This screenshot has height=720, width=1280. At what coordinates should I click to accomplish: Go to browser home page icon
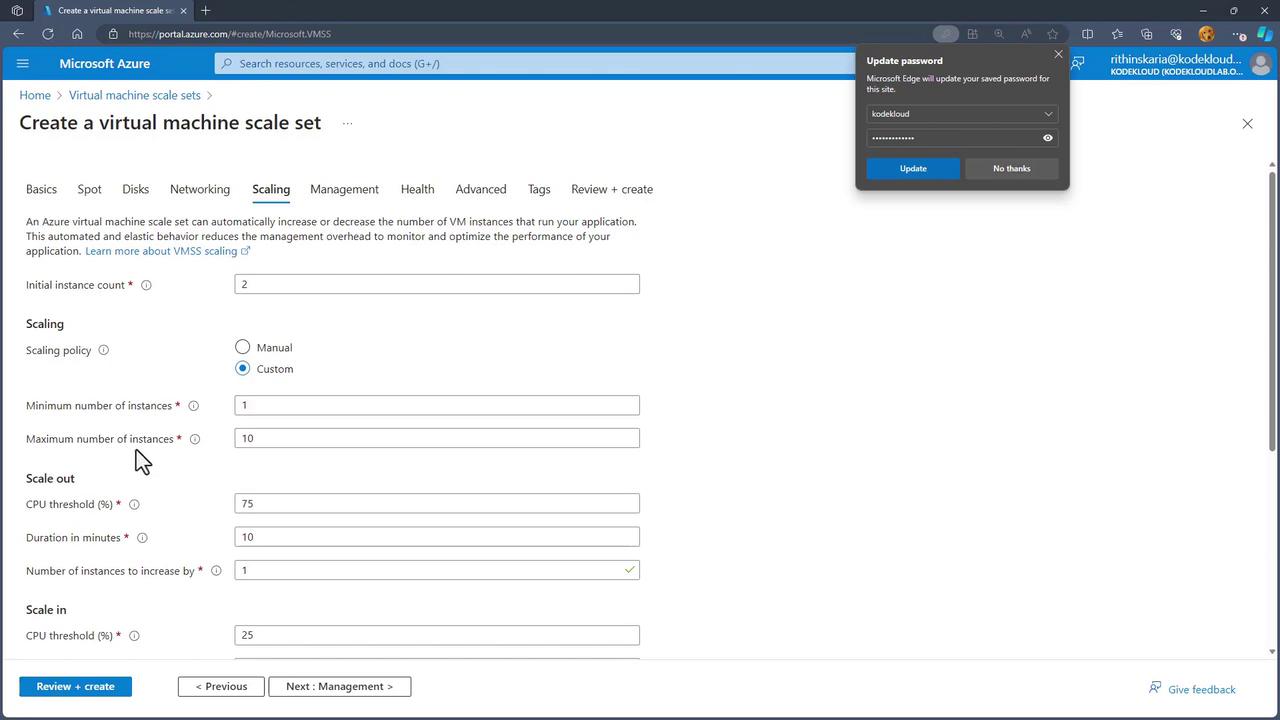click(77, 34)
